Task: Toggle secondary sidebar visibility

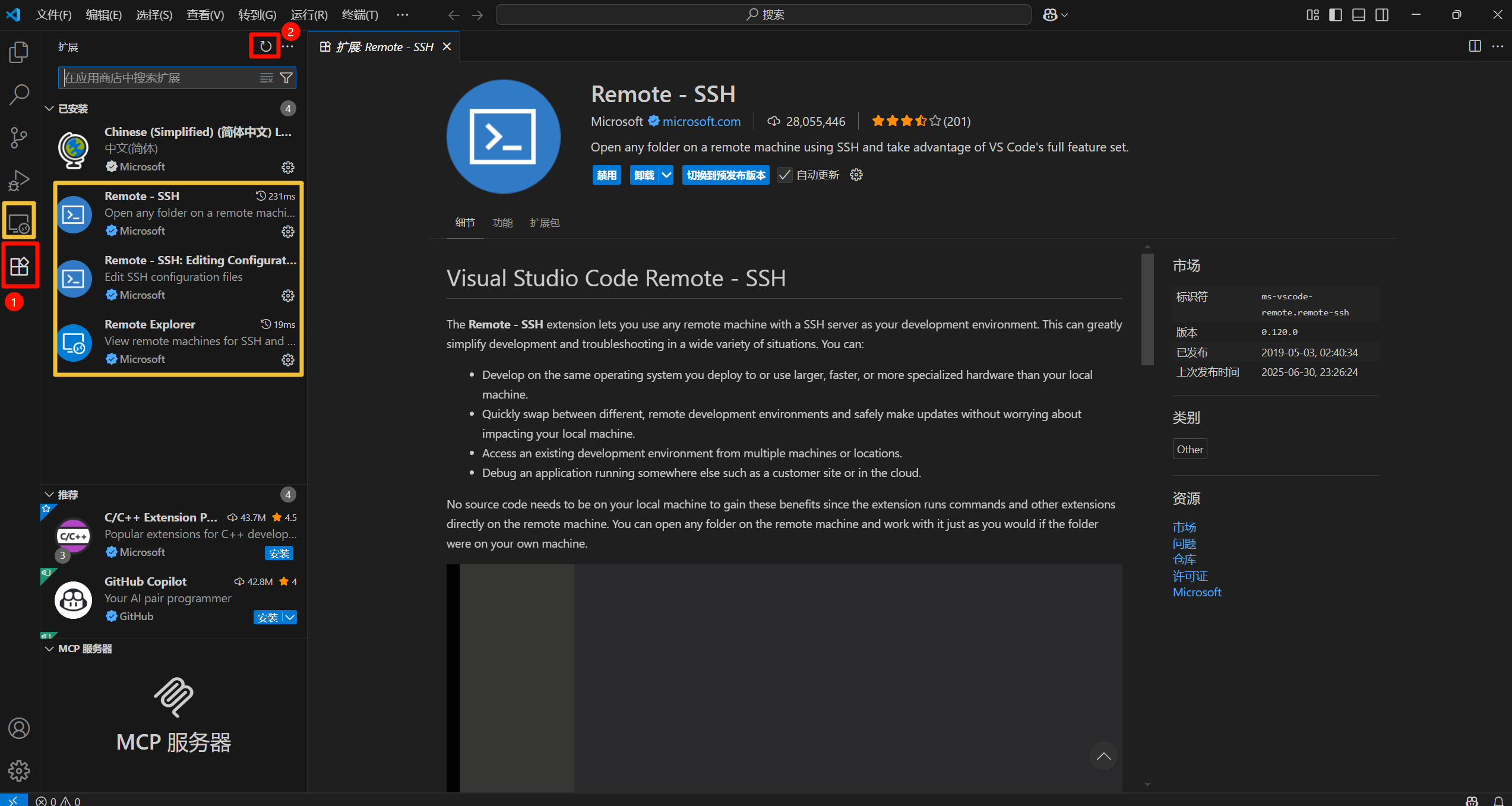Action: [x=1382, y=15]
